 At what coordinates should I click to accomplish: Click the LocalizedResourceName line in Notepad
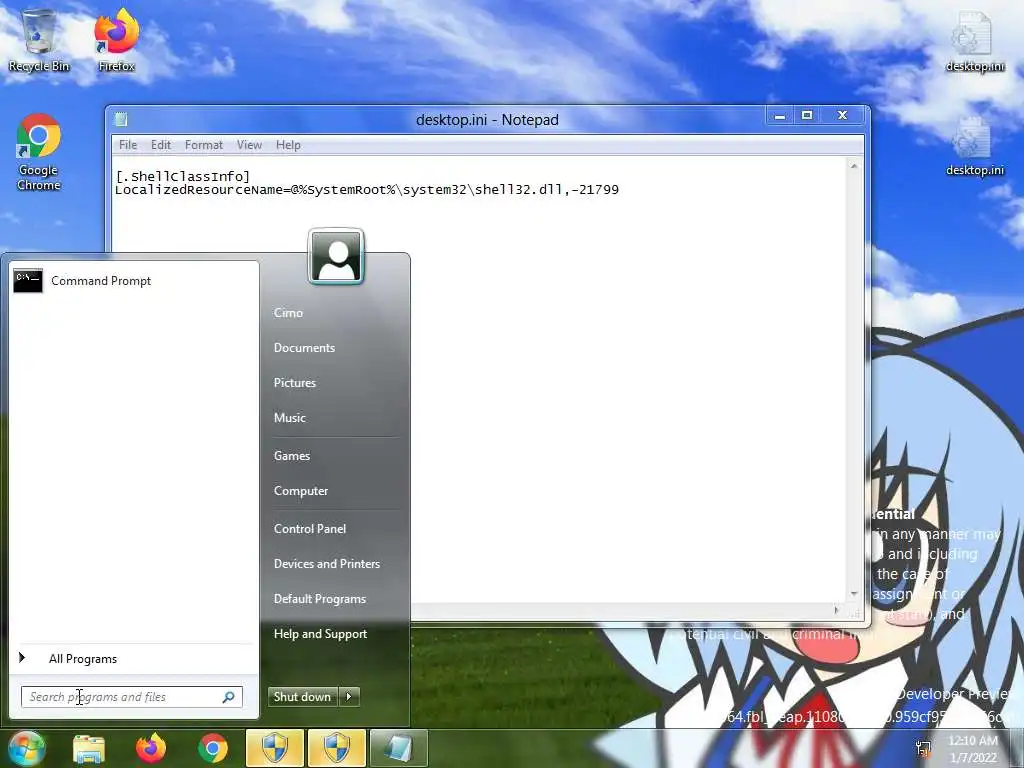pyautogui.click(x=367, y=190)
